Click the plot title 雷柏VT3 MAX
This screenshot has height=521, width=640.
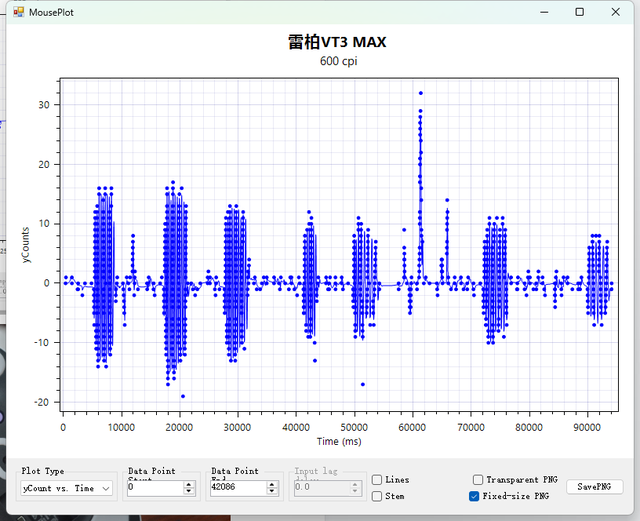coord(337,42)
